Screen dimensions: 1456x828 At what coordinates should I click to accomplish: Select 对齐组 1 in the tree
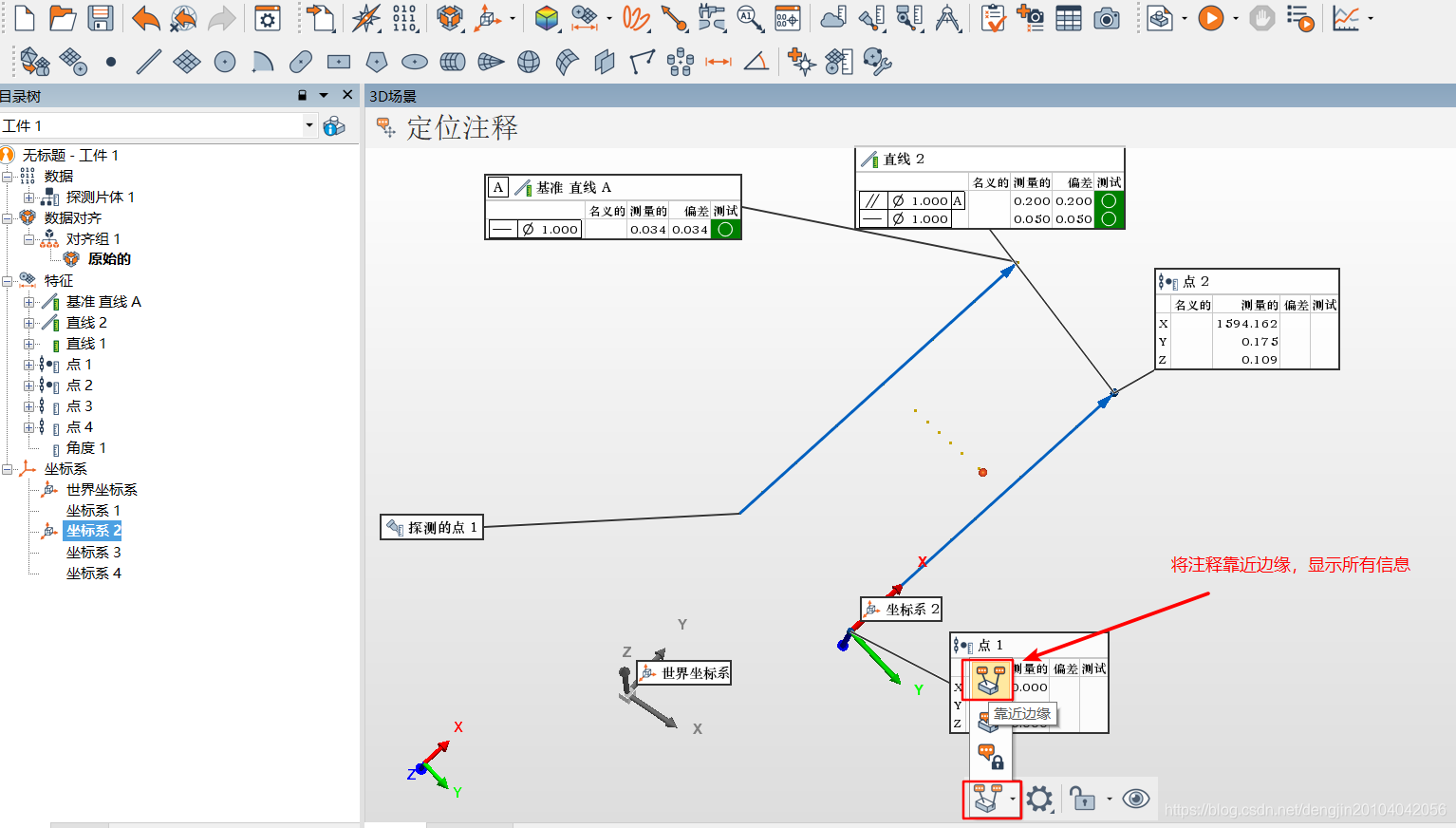(93, 239)
